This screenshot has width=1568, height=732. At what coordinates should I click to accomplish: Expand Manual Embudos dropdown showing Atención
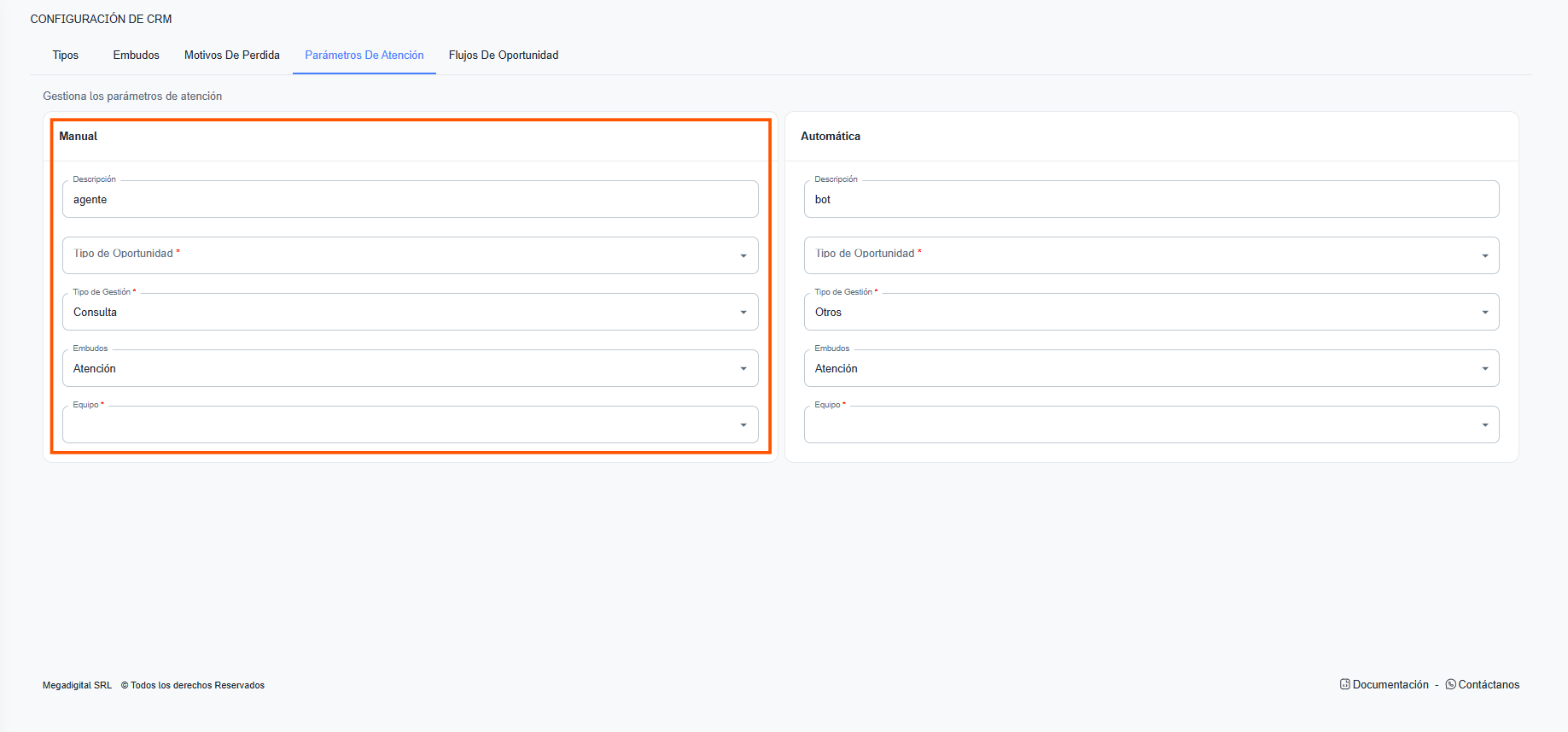pos(410,369)
